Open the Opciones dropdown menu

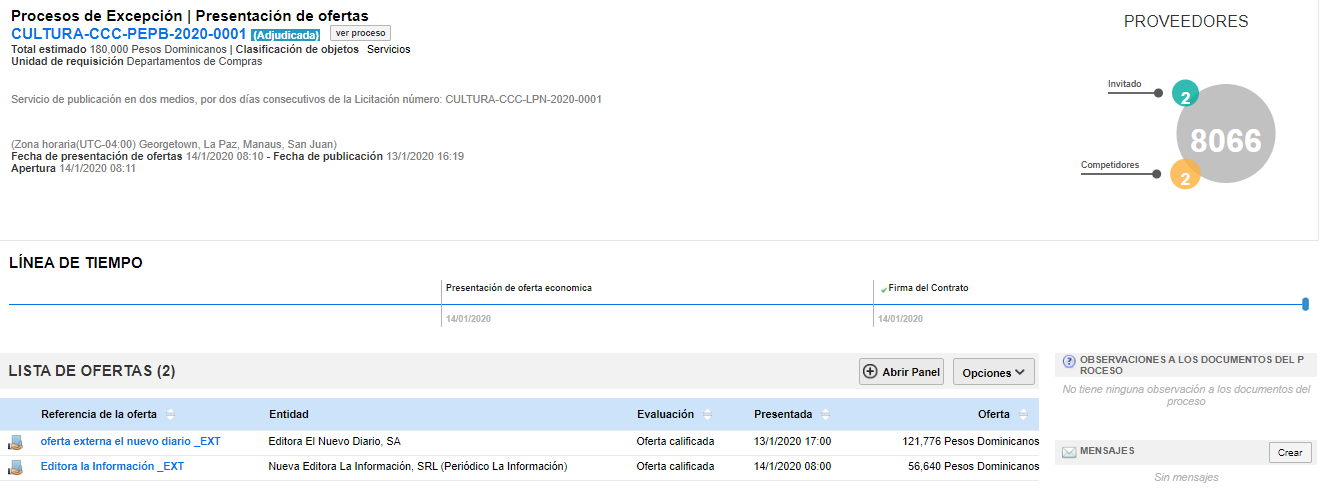[x=993, y=372]
